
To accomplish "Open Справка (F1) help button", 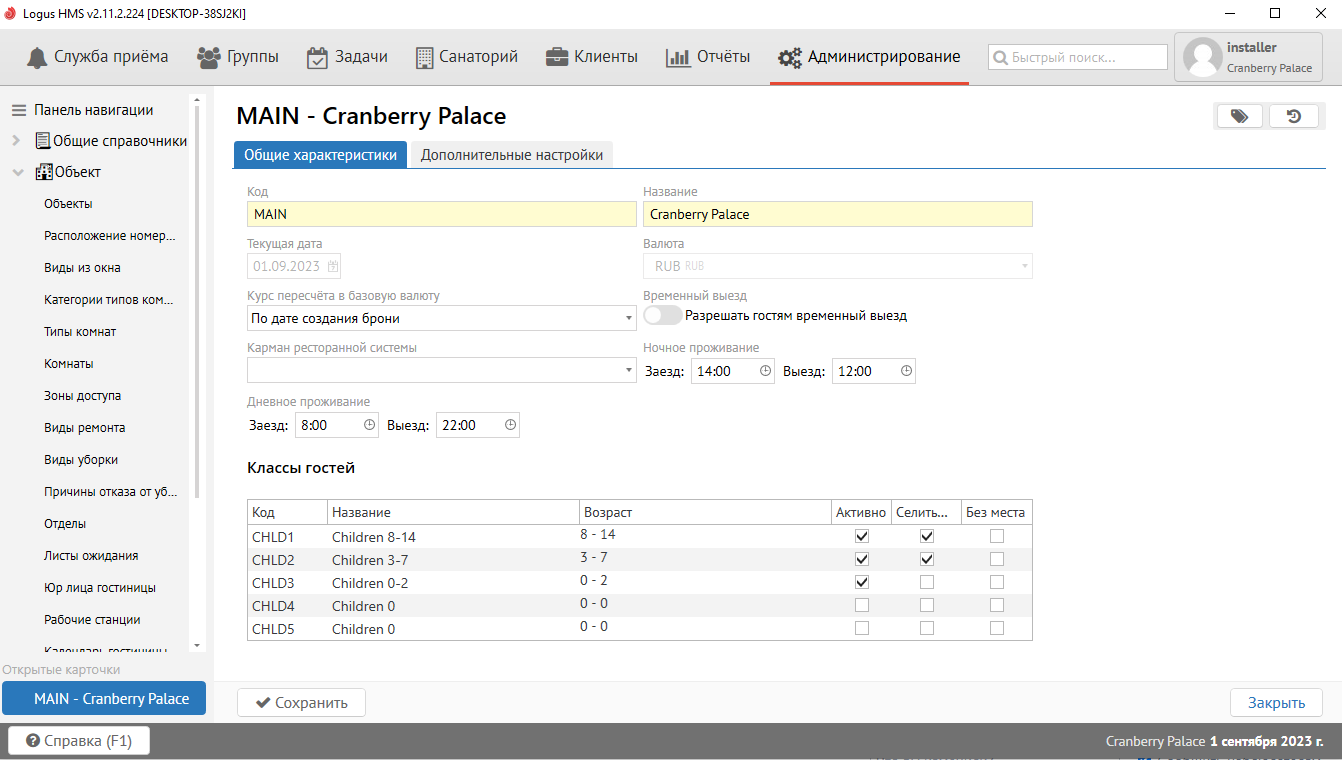I will 78,741.
